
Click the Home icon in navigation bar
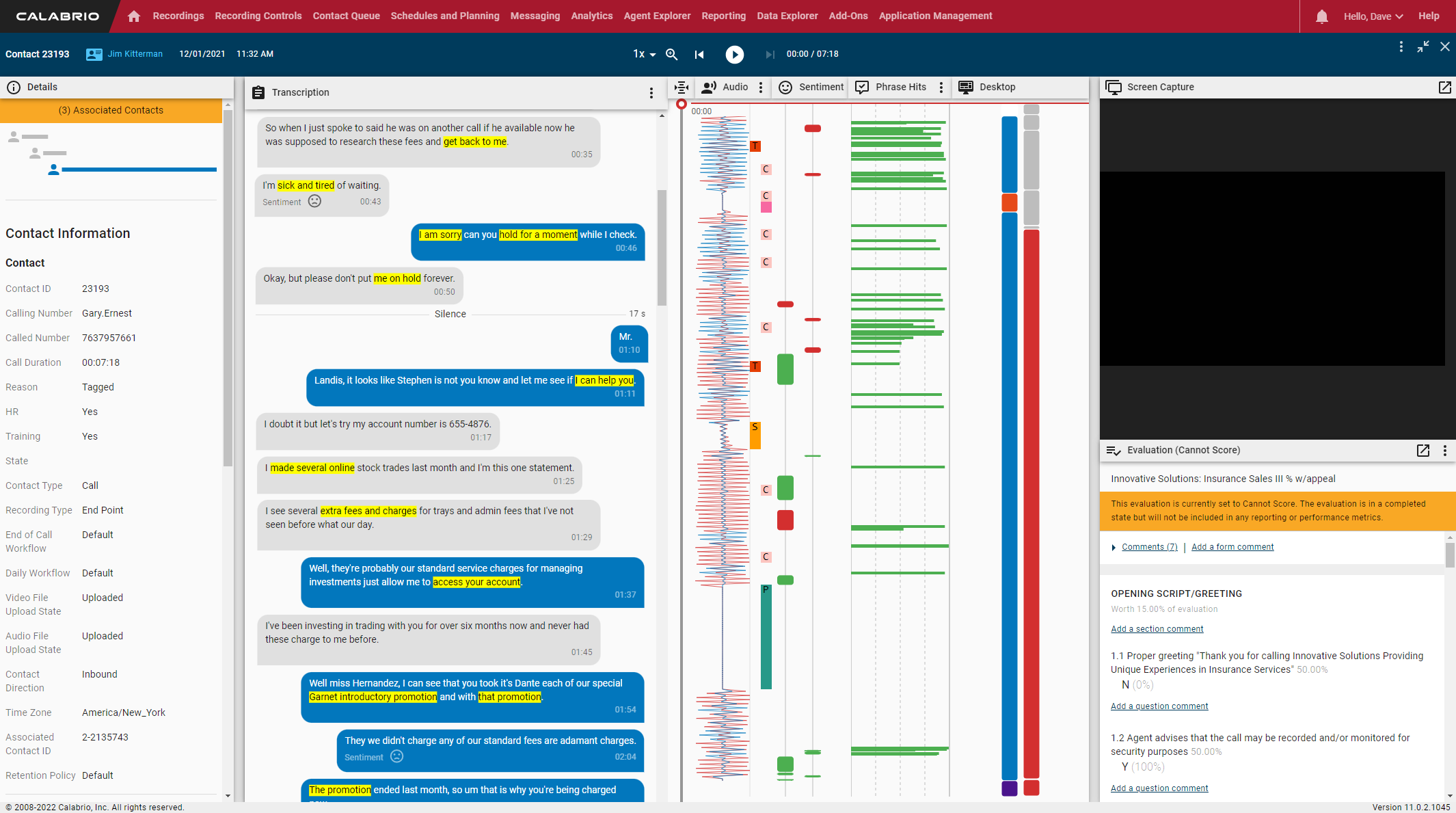pyautogui.click(x=134, y=16)
